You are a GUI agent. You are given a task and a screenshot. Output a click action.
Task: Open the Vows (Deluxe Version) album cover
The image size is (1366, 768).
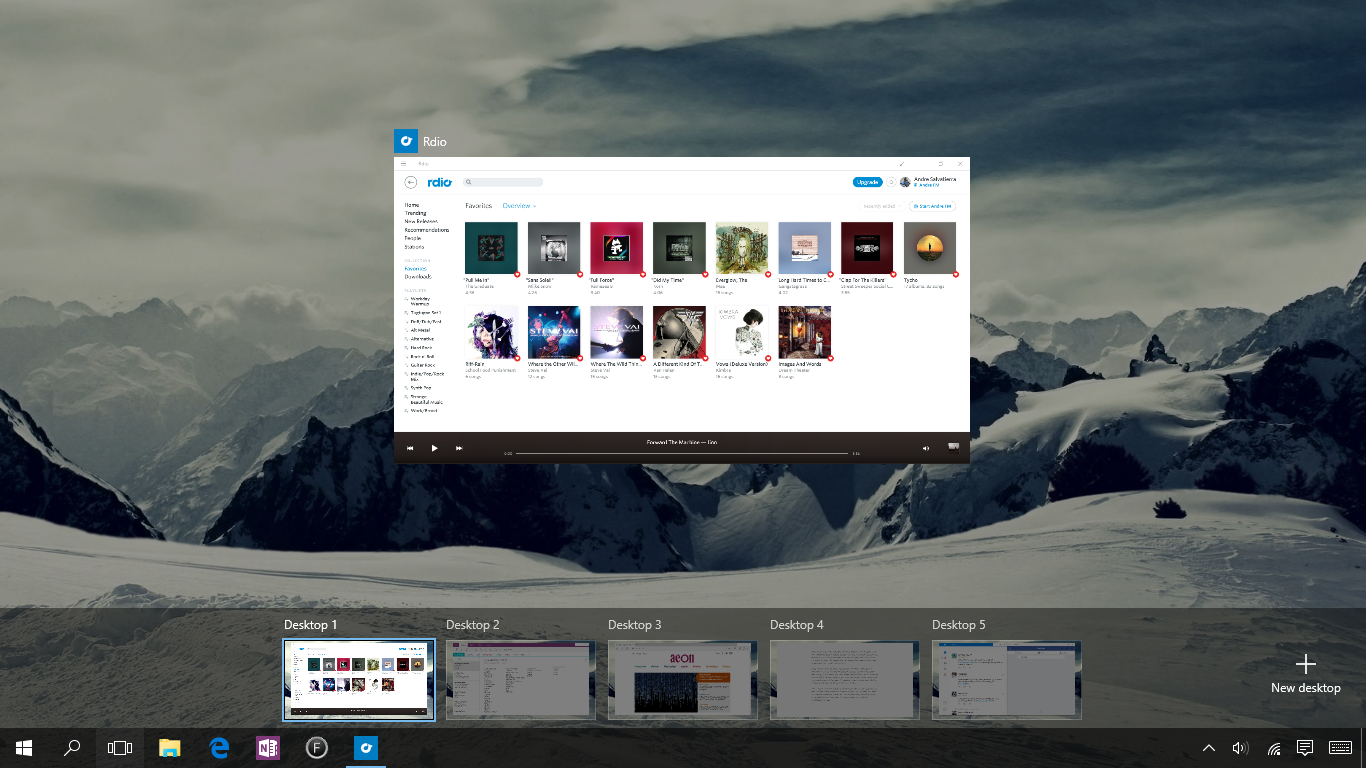[742, 332]
